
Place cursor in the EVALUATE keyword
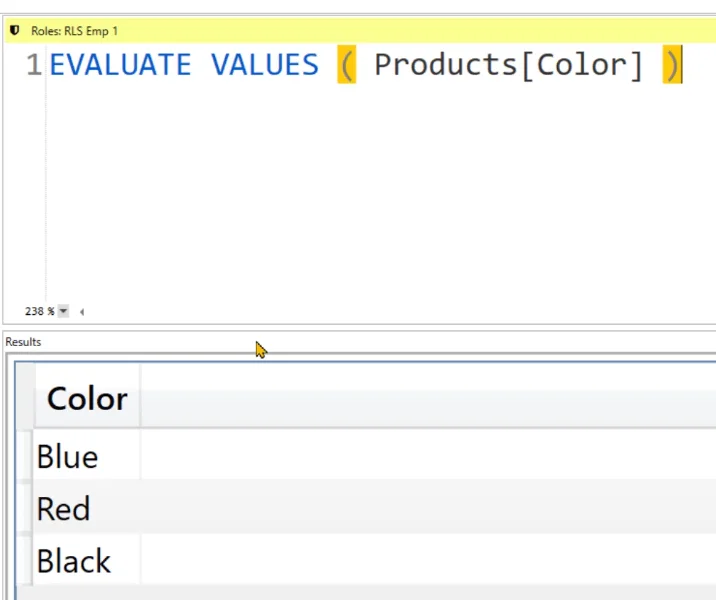(x=121, y=64)
